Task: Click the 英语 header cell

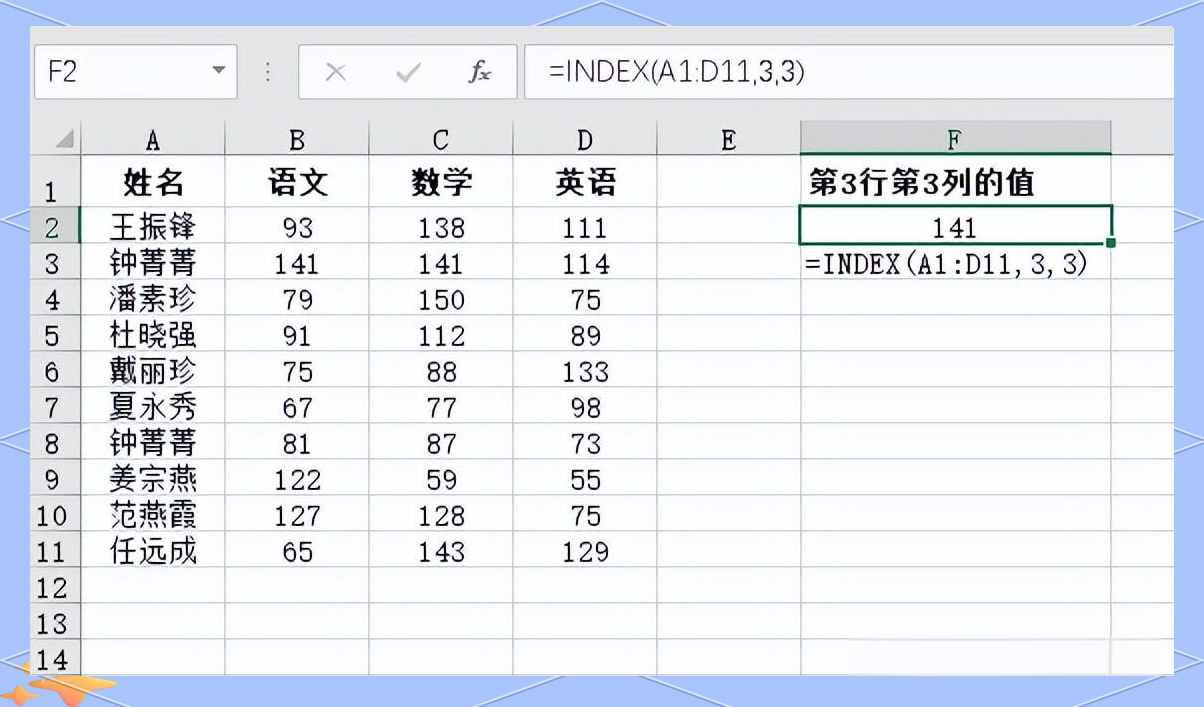Action: pos(585,182)
